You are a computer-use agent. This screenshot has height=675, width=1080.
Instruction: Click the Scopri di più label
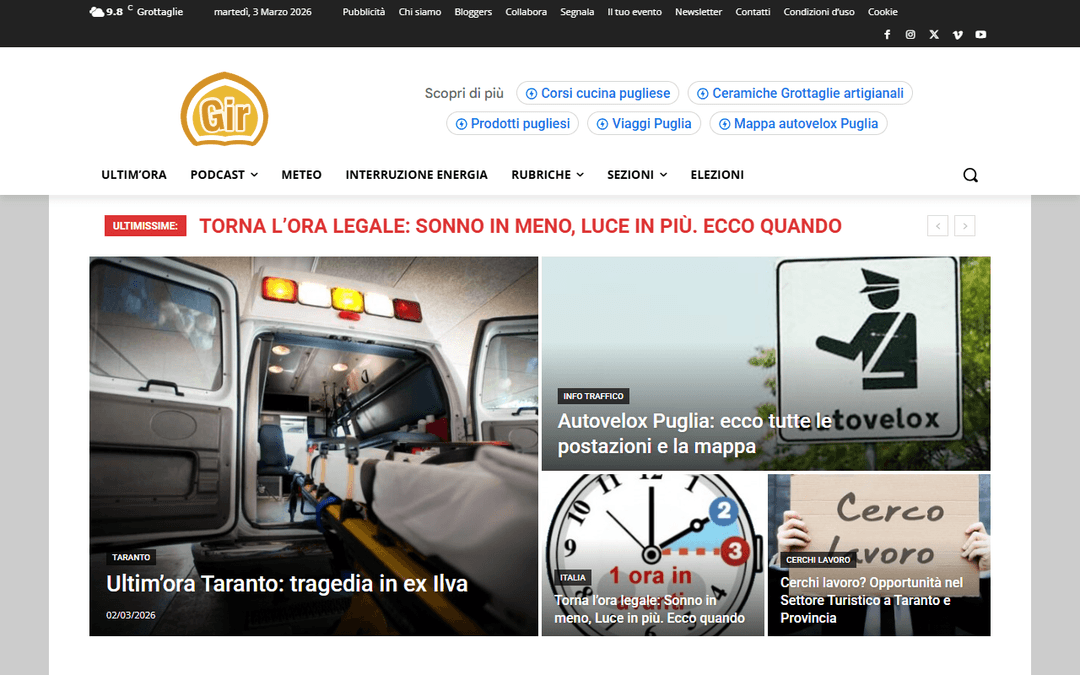click(x=464, y=93)
